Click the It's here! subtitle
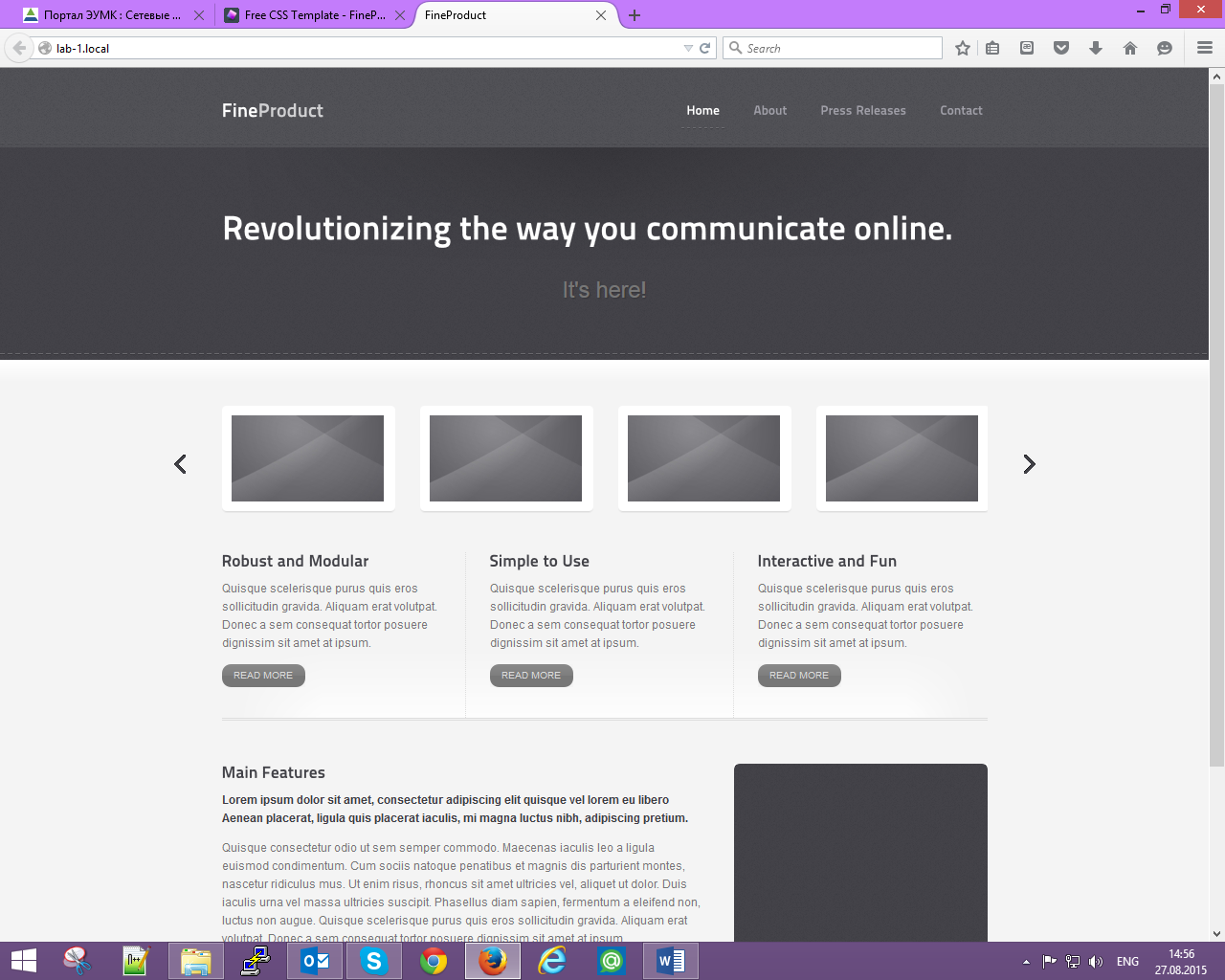1225x980 pixels. (x=604, y=290)
